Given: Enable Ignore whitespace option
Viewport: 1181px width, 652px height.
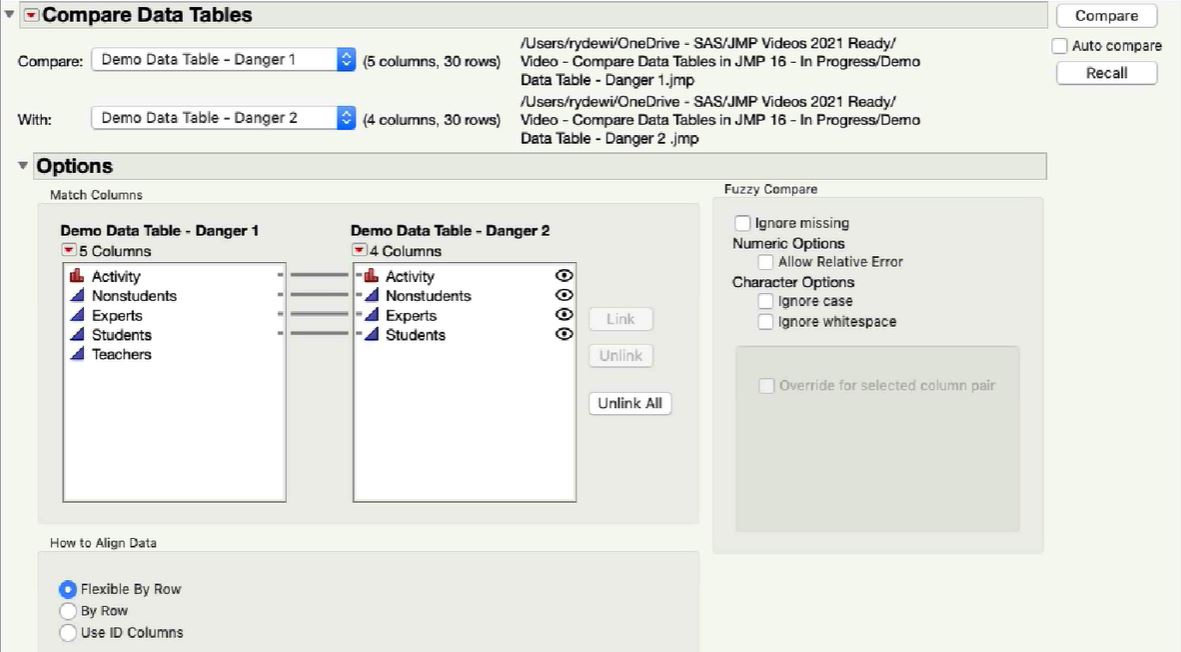Looking at the screenshot, I should tap(766, 320).
